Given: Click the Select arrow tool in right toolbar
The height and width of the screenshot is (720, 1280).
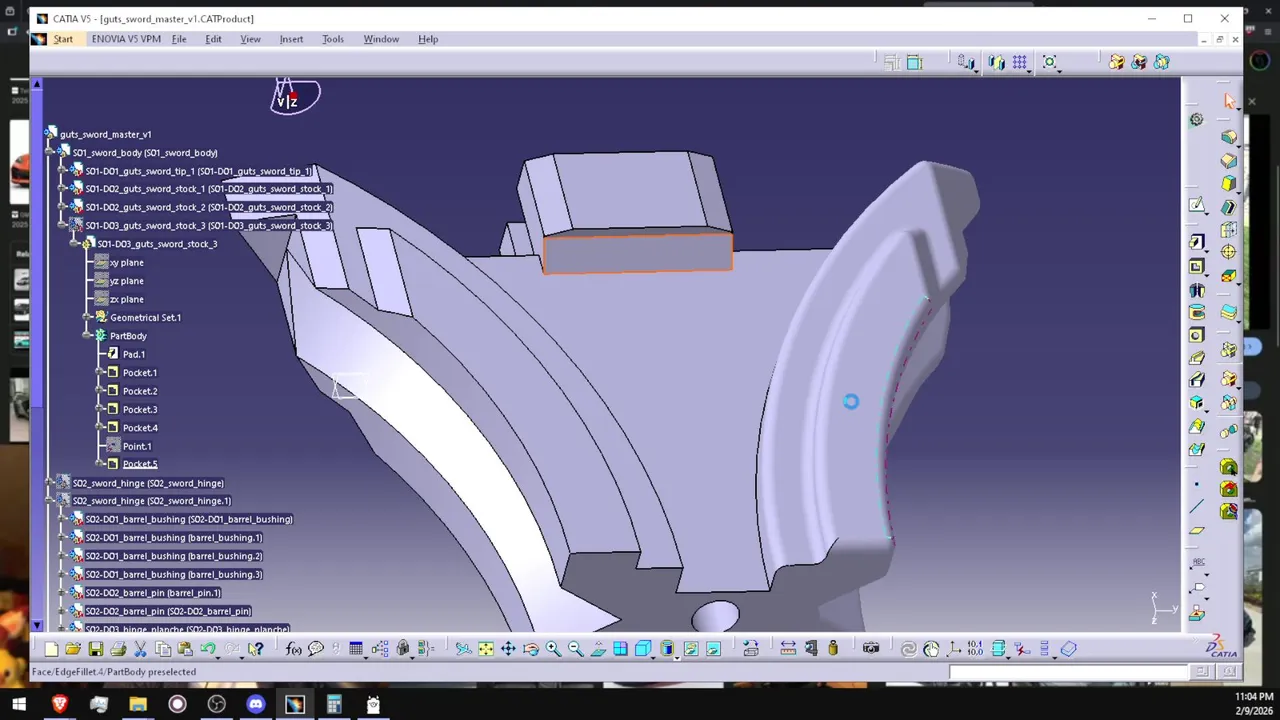Looking at the screenshot, I should coord(1229,101).
